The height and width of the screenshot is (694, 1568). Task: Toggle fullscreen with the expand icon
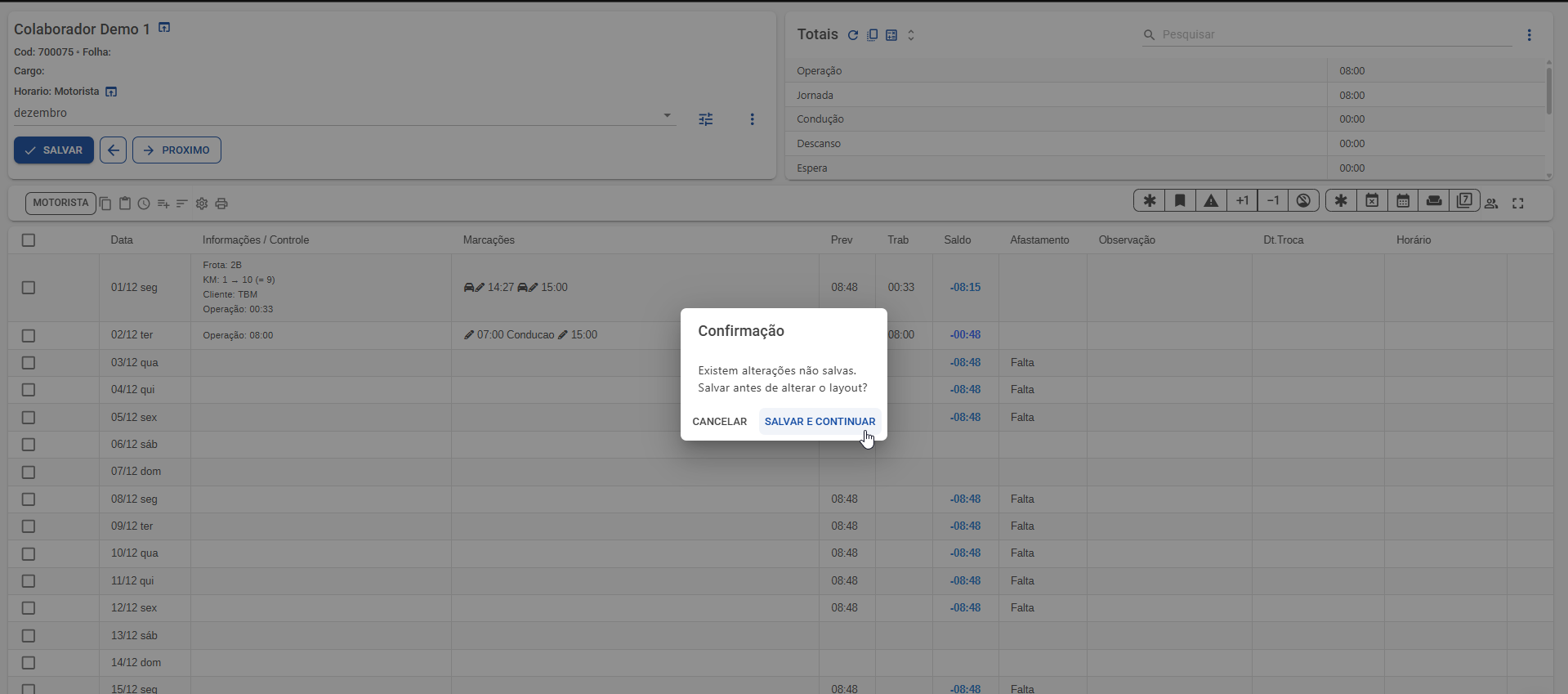(x=1518, y=204)
